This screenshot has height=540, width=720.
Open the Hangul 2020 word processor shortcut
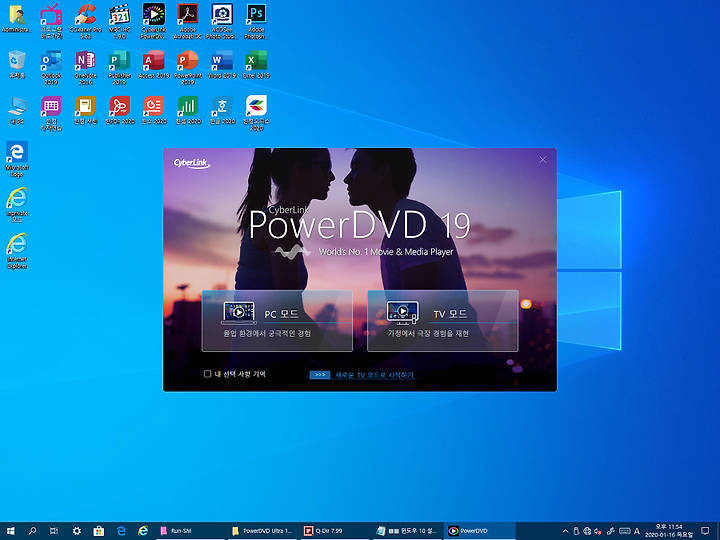[x=222, y=110]
